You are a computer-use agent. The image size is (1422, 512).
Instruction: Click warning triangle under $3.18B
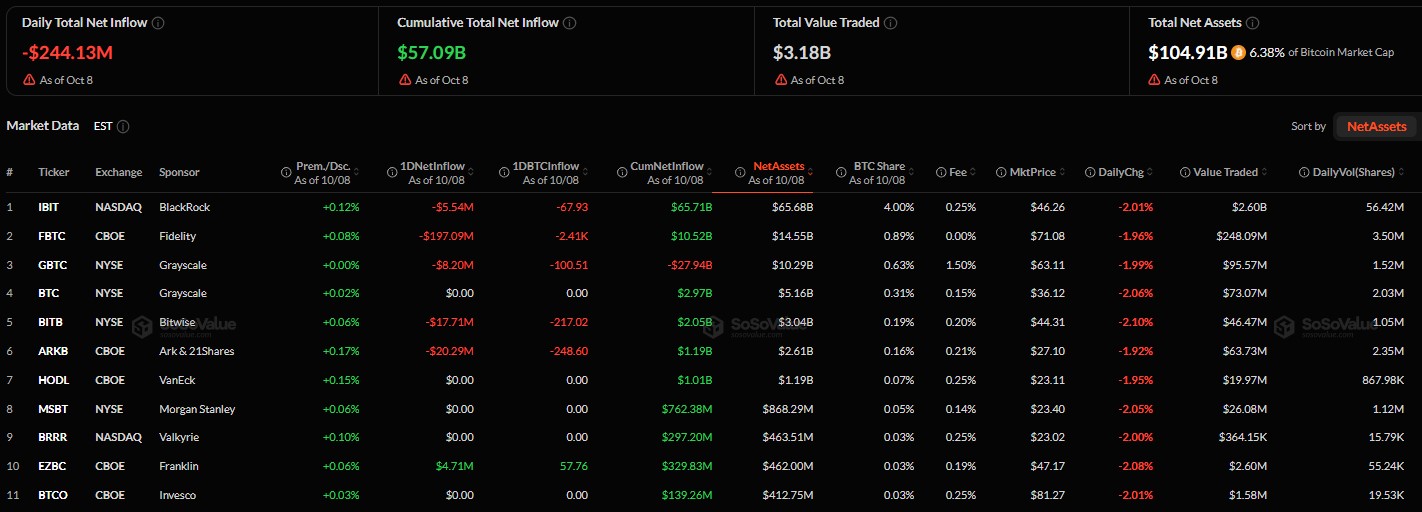tap(780, 79)
